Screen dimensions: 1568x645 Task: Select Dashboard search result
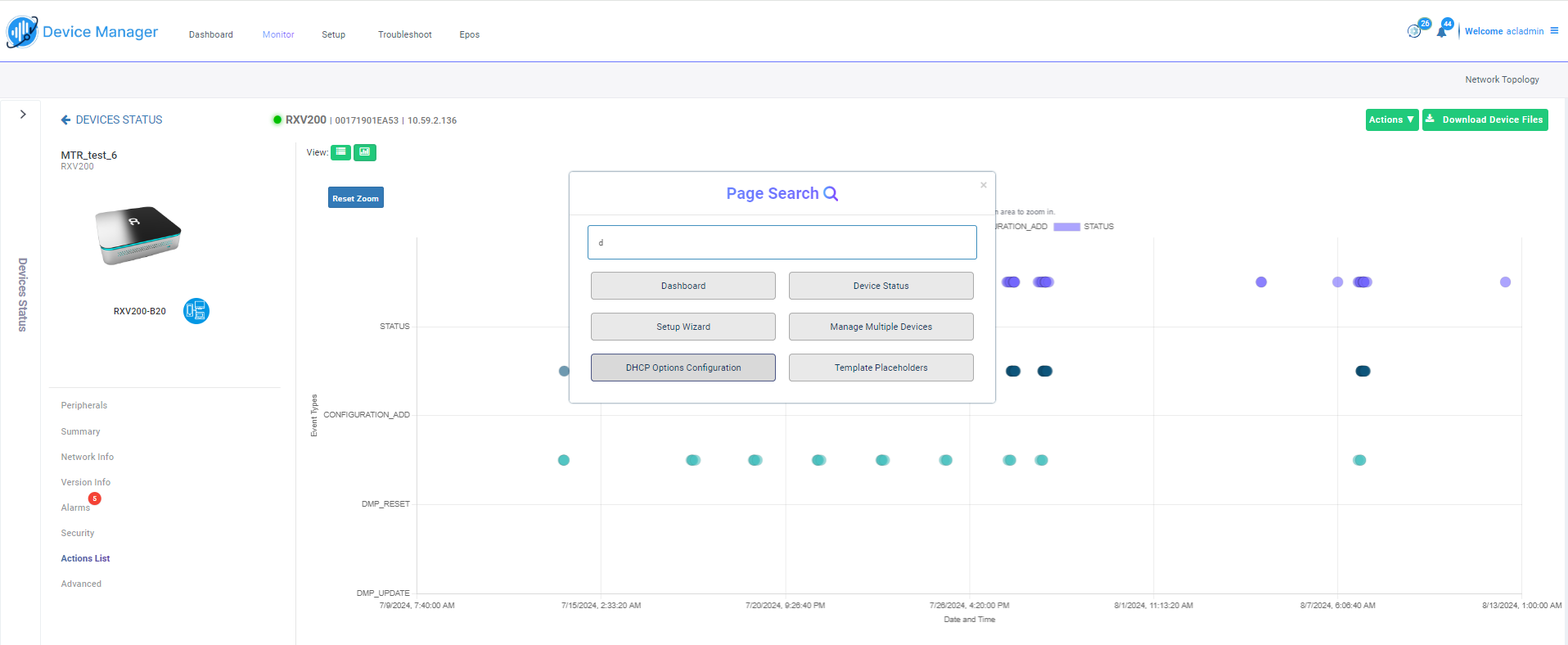[x=683, y=286]
